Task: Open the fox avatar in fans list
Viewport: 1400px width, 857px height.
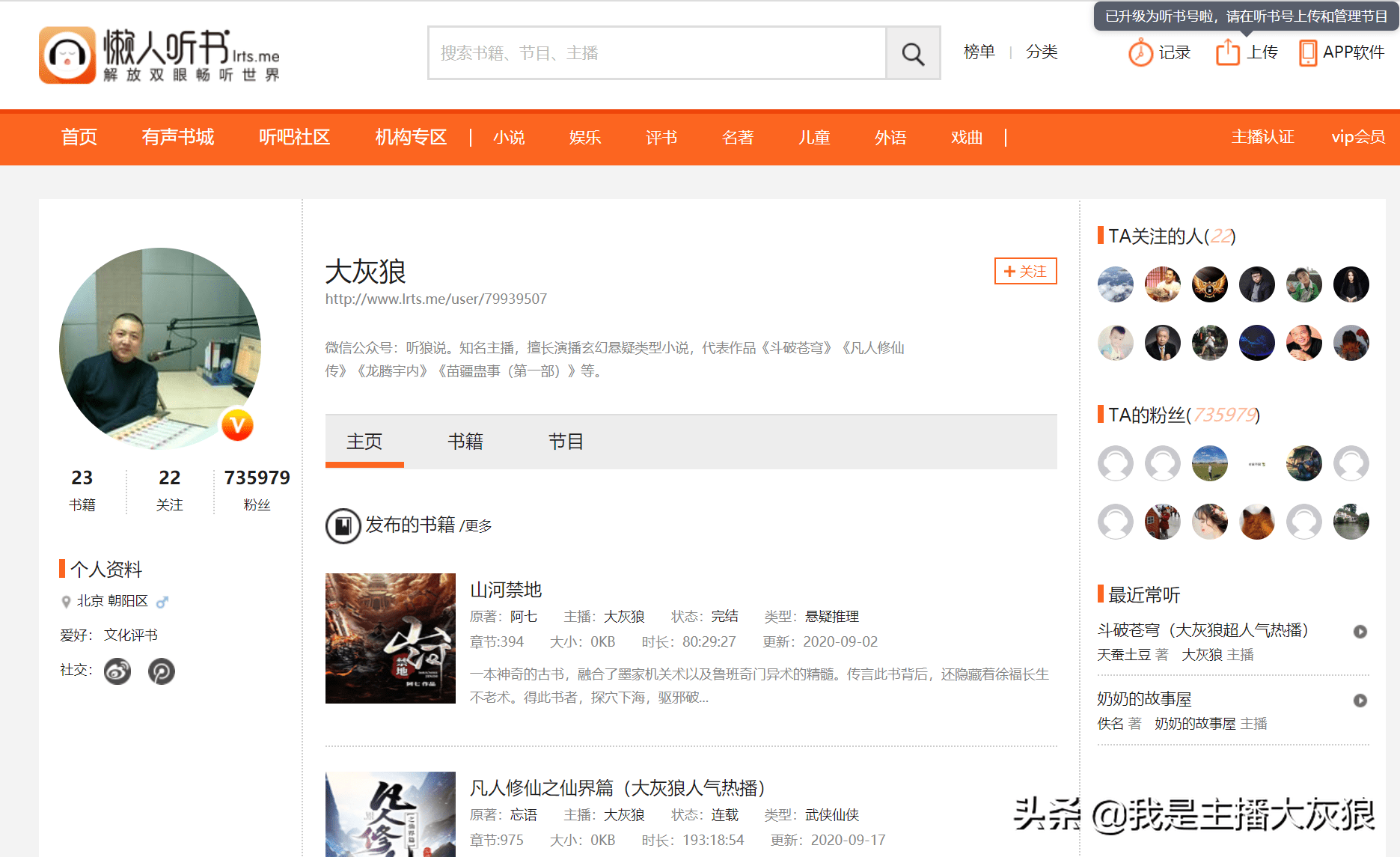Action: [x=1257, y=522]
